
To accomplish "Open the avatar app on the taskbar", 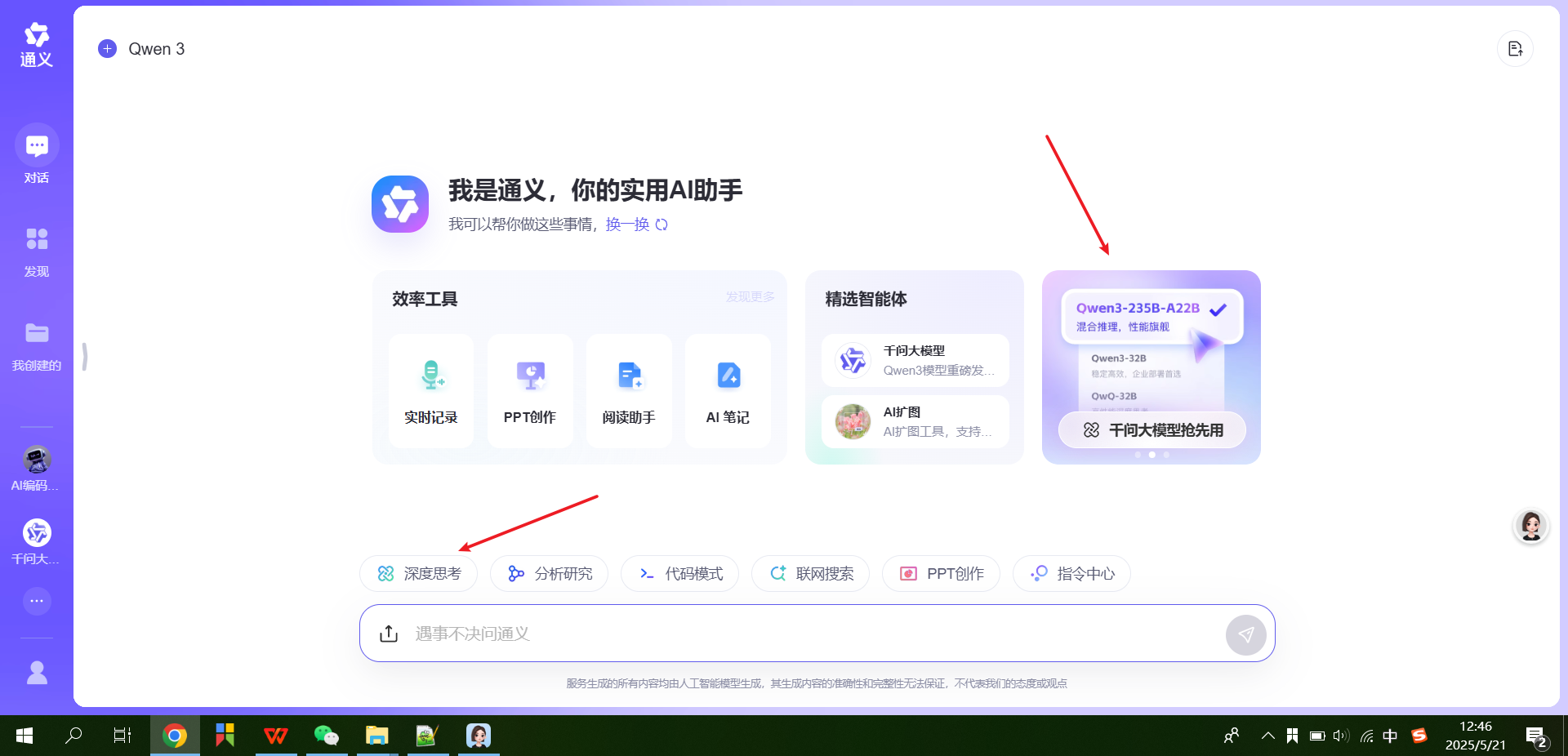I will pos(479,736).
